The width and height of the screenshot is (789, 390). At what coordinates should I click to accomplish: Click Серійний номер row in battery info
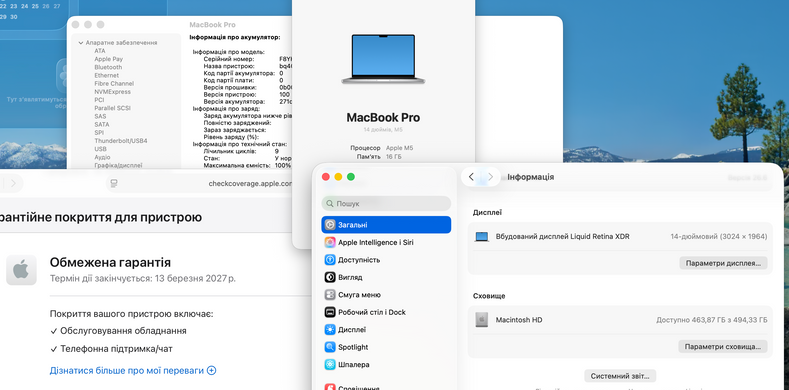pyautogui.click(x=247, y=59)
